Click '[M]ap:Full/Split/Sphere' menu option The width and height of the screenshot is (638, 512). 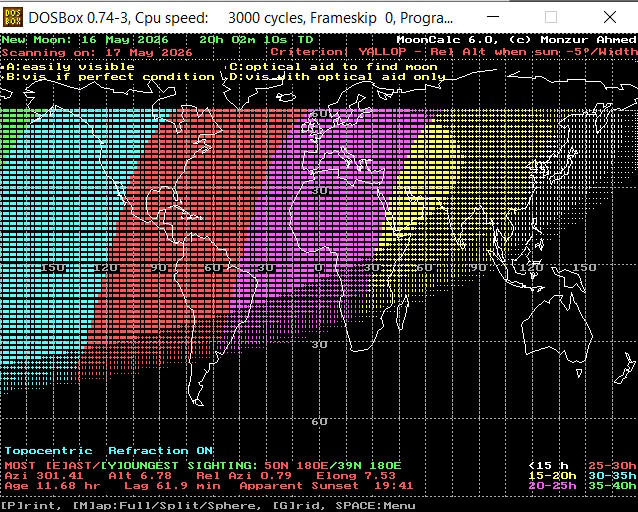[x=167, y=506]
